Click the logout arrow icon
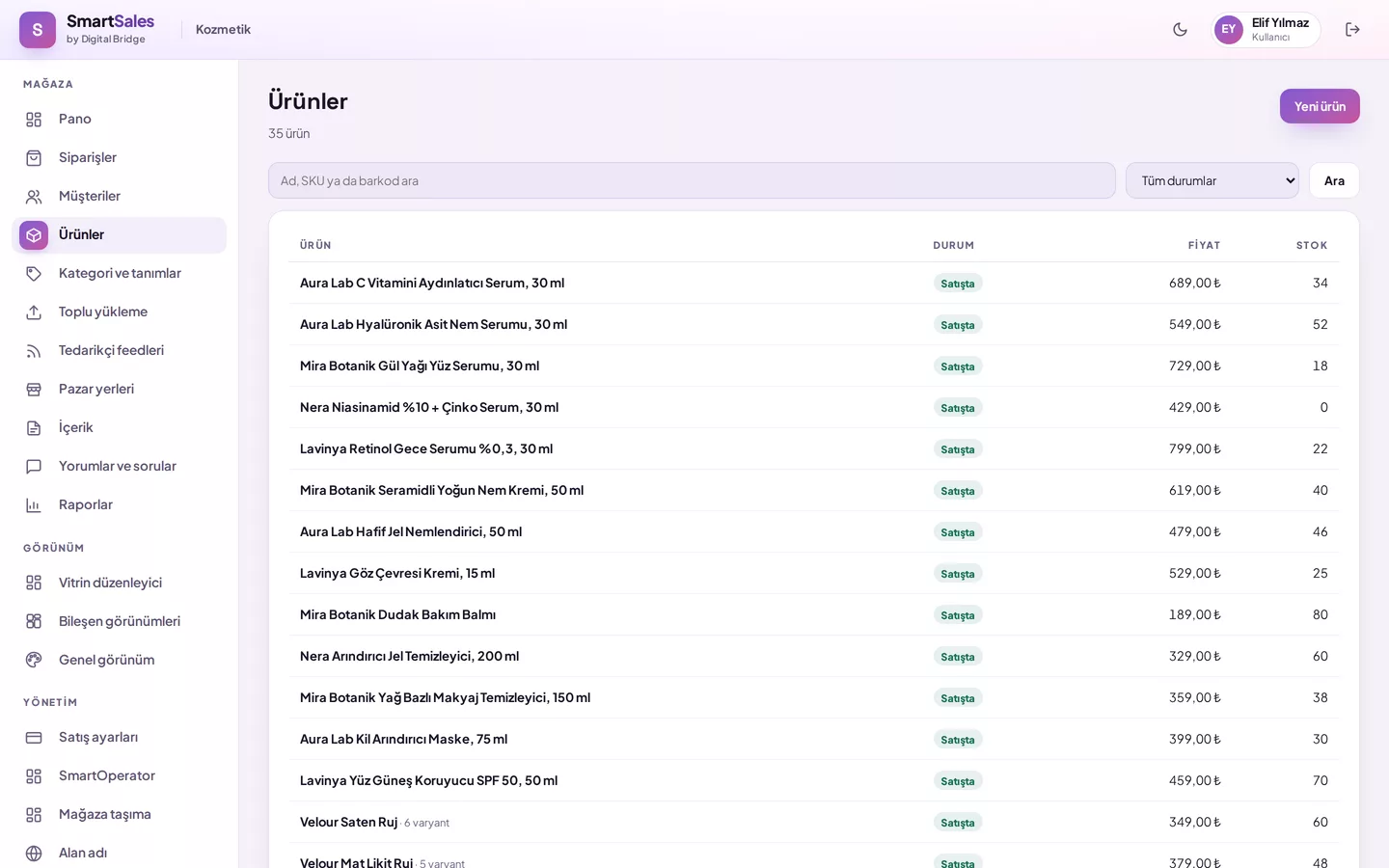 click(x=1352, y=29)
